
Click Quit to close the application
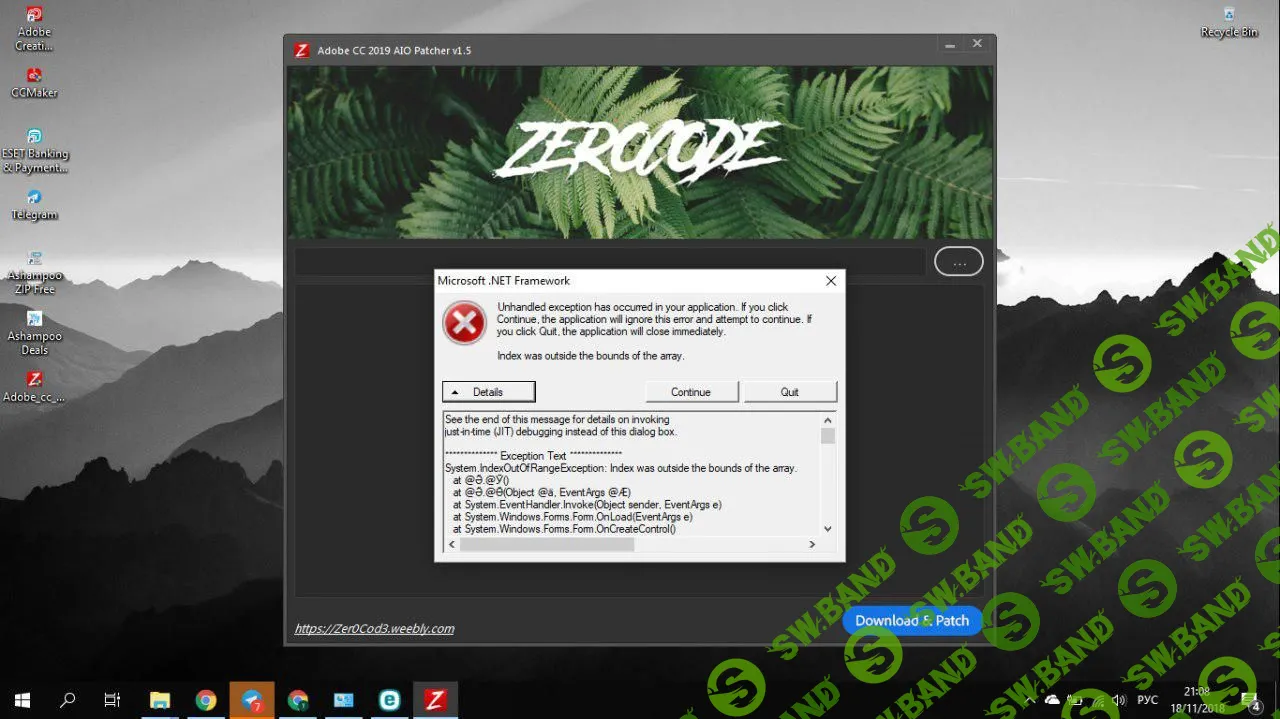point(790,392)
